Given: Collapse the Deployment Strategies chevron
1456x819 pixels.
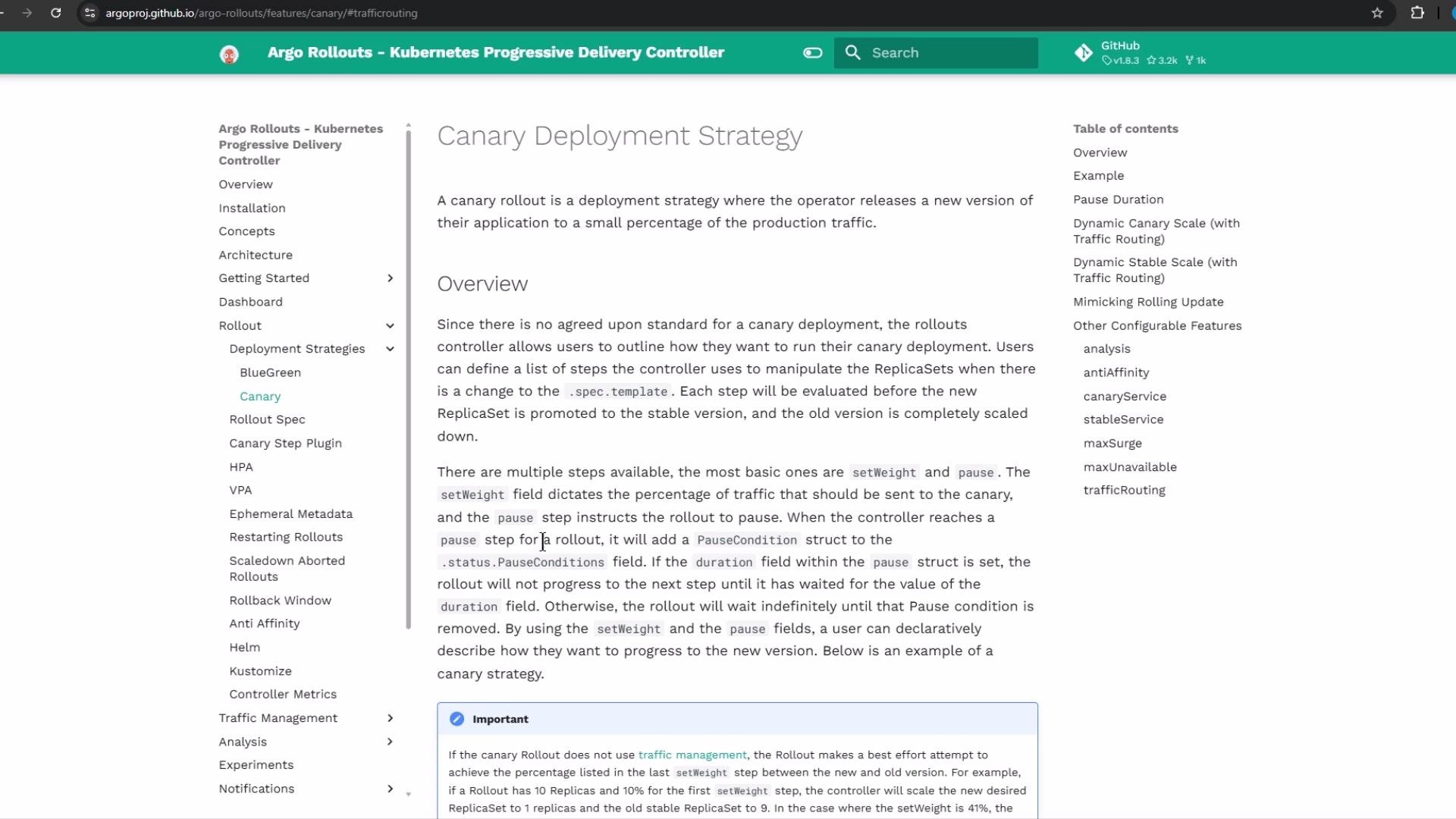Looking at the screenshot, I should coord(391,349).
